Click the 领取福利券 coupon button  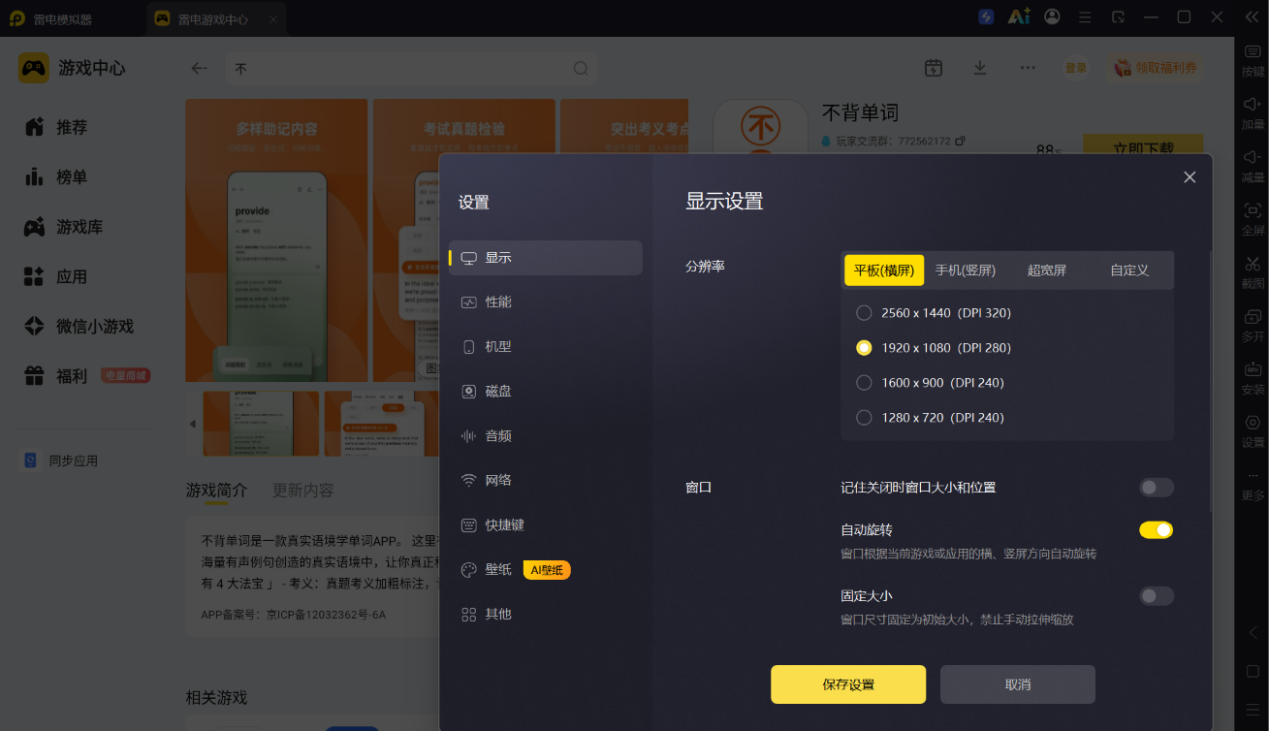pyautogui.click(x=1156, y=68)
